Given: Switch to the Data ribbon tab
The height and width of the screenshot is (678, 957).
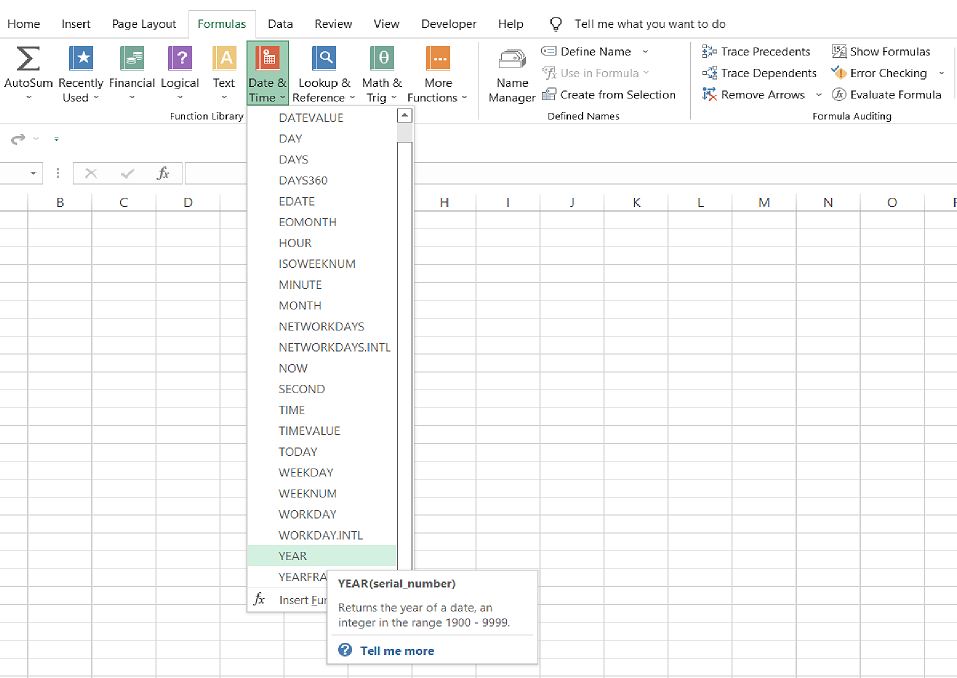Looking at the screenshot, I should pyautogui.click(x=280, y=24).
